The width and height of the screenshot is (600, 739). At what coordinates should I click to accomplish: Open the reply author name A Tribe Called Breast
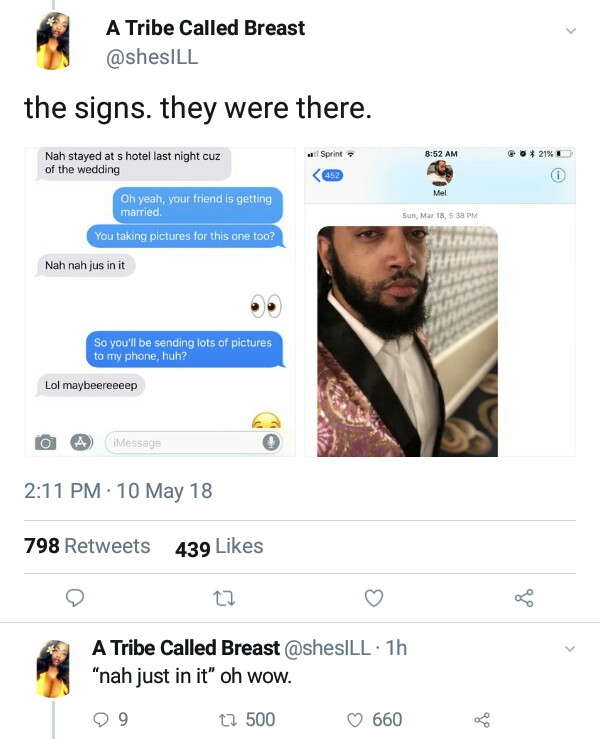[x=186, y=648]
